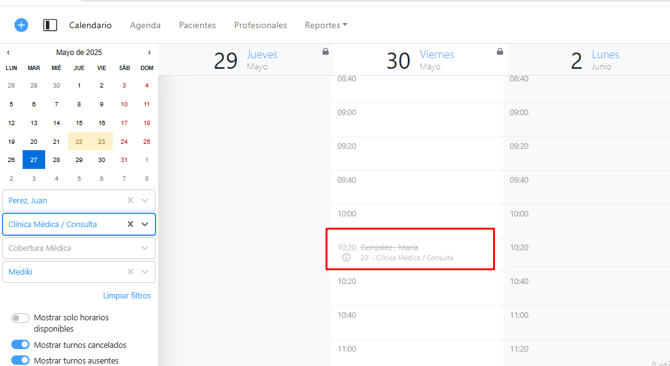
Task: Select May 12 in mini calendar
Action: (x=12, y=123)
